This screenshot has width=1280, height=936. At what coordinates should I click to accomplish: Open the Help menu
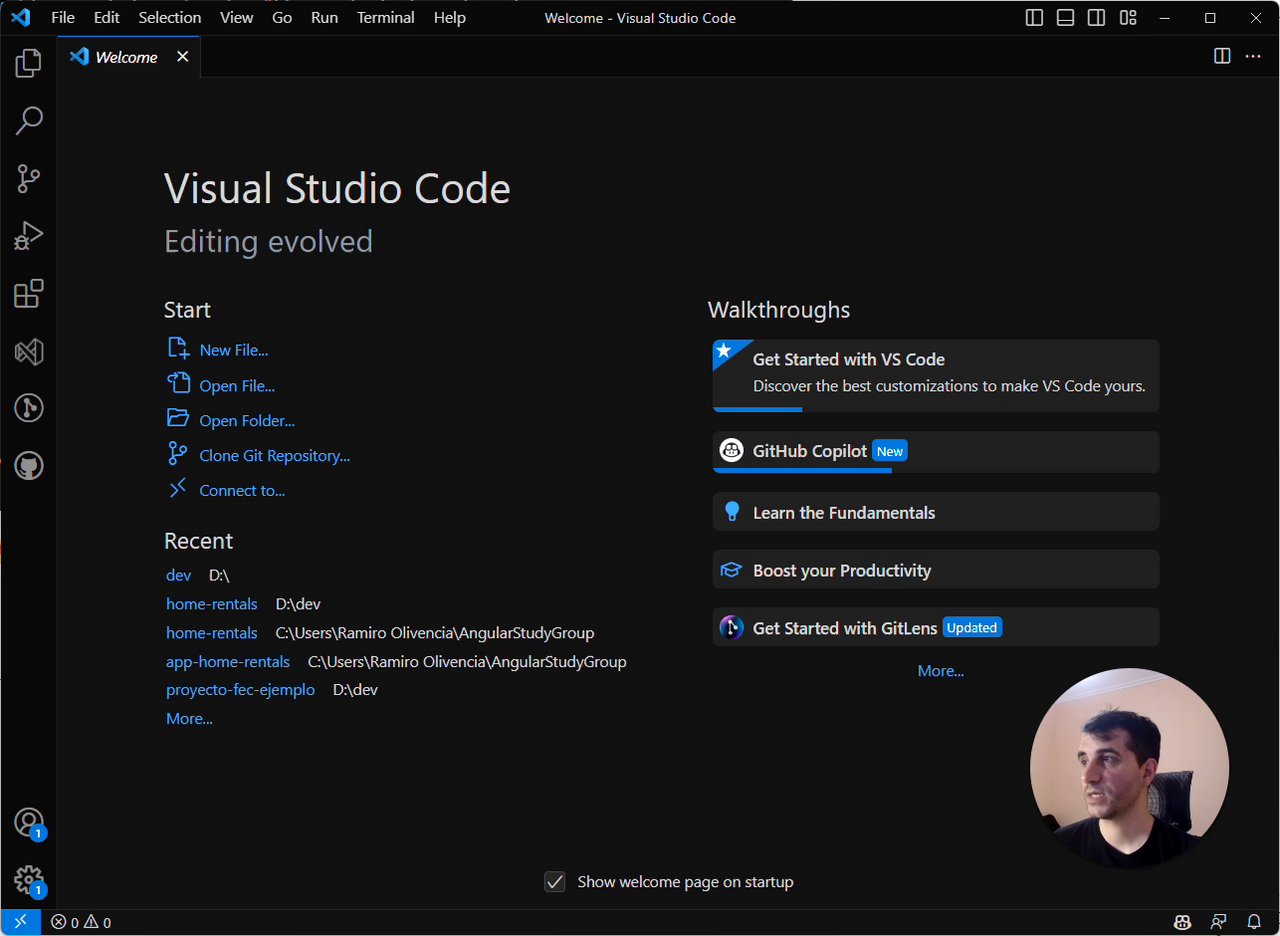pos(450,18)
